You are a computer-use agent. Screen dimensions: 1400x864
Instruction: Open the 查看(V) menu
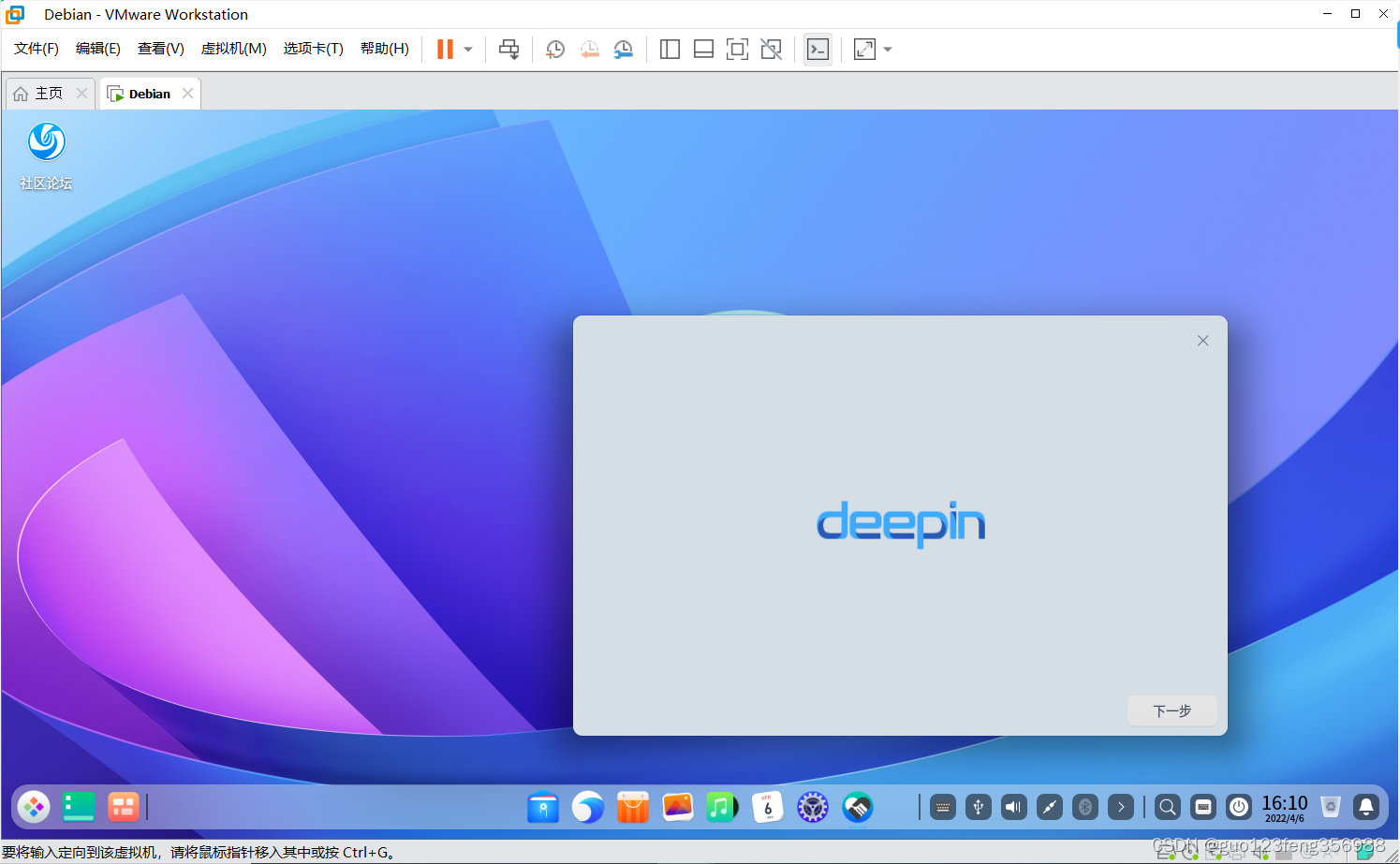[161, 49]
